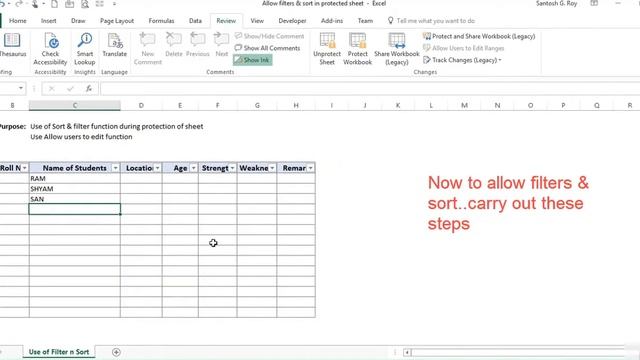Run Check Accessibility
This screenshot has height=360, width=640.
point(50,49)
